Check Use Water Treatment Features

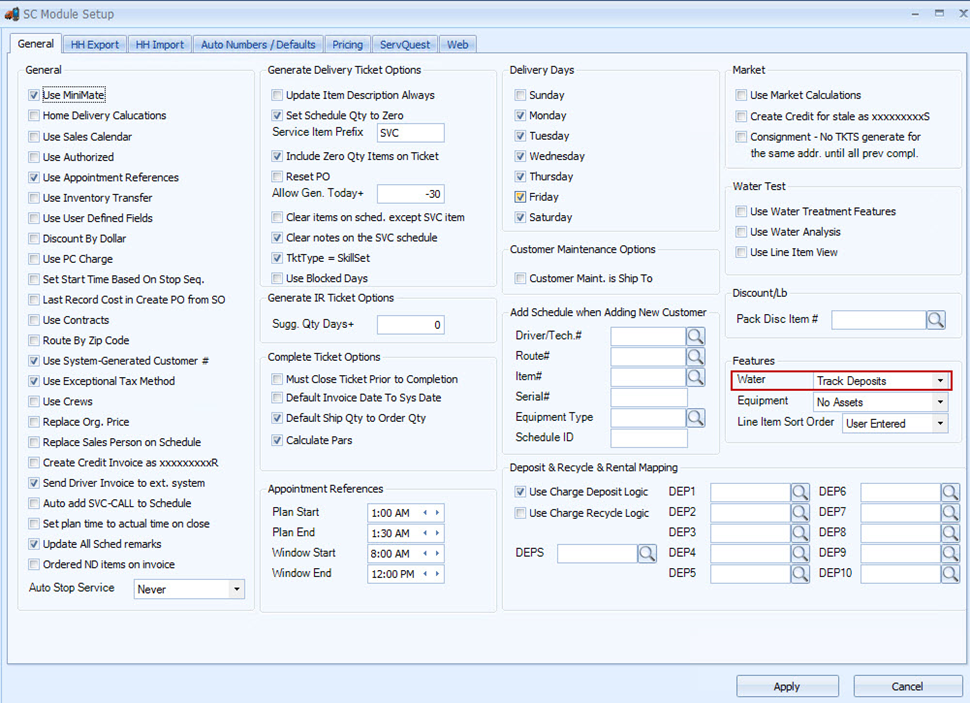[x=741, y=212]
